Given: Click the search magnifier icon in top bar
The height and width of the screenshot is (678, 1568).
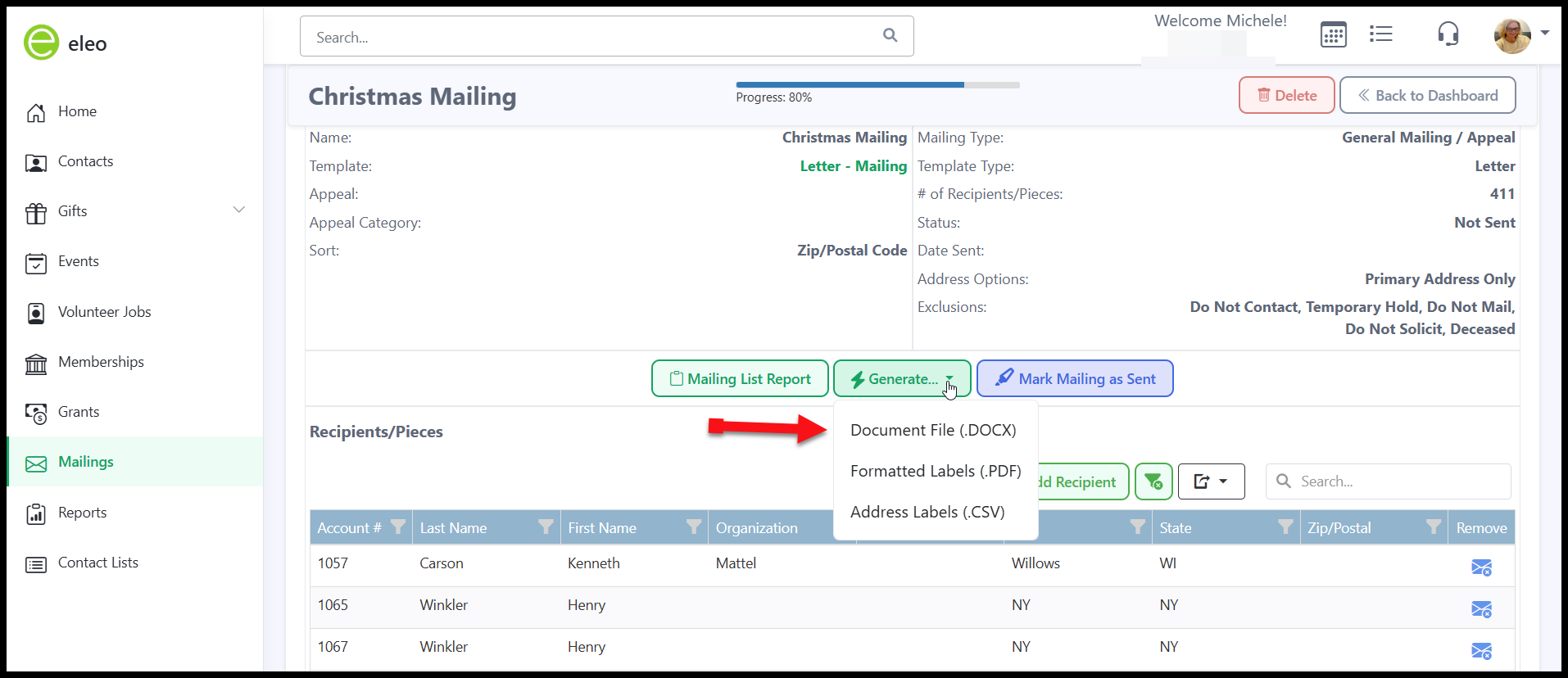Looking at the screenshot, I should [890, 35].
